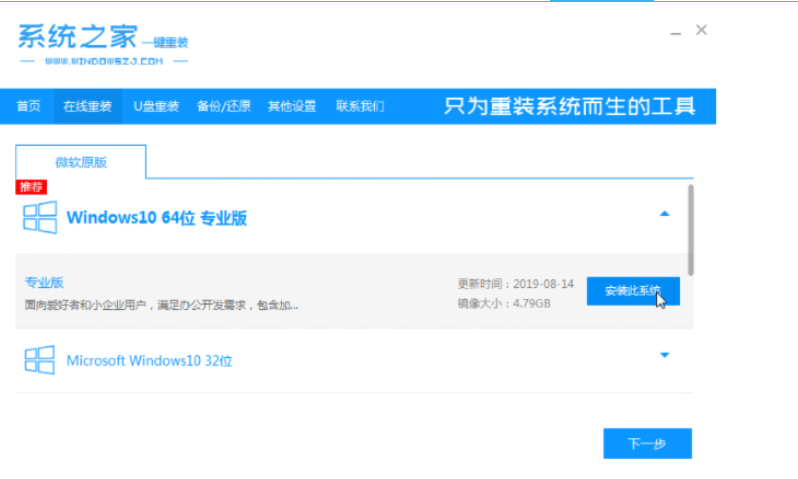Select the Windows10 64位 专业版 title
The height and width of the screenshot is (479, 798).
156,217
